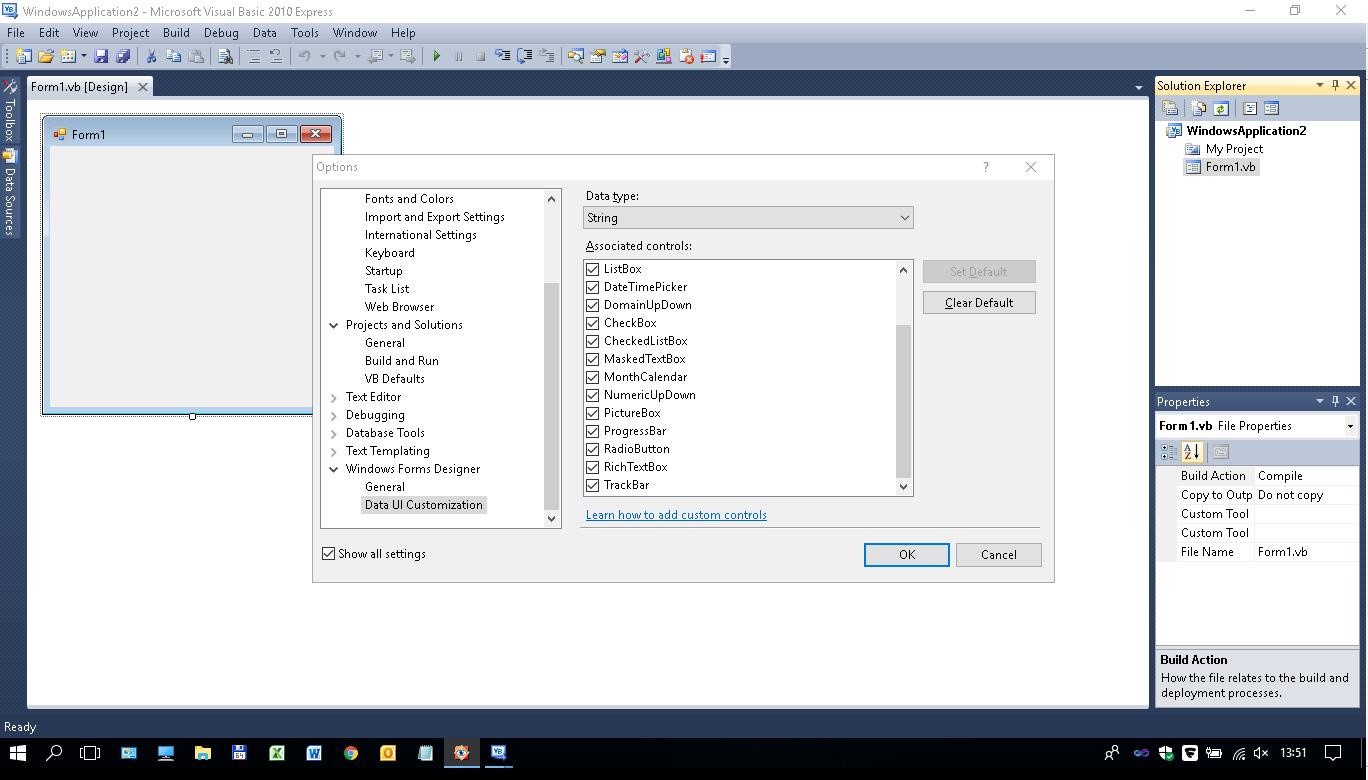Click Refresh icon in Solution Explorer

pos(1221,108)
